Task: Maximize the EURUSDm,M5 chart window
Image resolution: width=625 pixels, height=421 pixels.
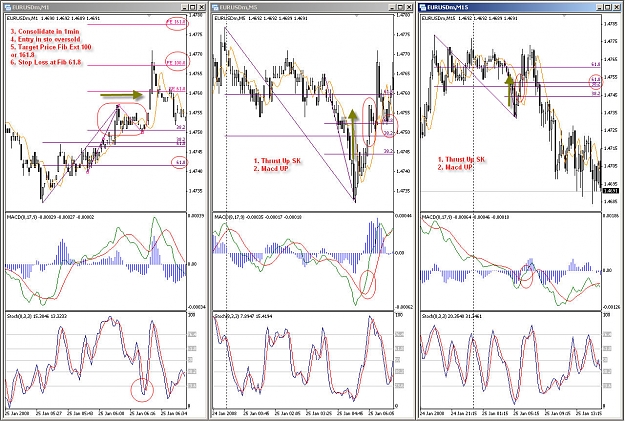Action: click(x=401, y=7)
